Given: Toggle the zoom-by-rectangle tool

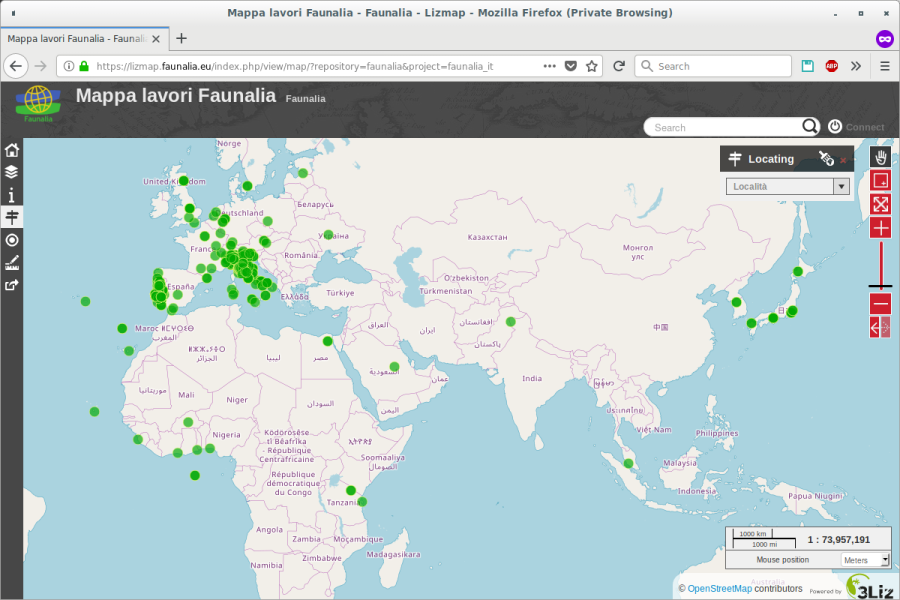Looking at the screenshot, I should pyautogui.click(x=879, y=181).
